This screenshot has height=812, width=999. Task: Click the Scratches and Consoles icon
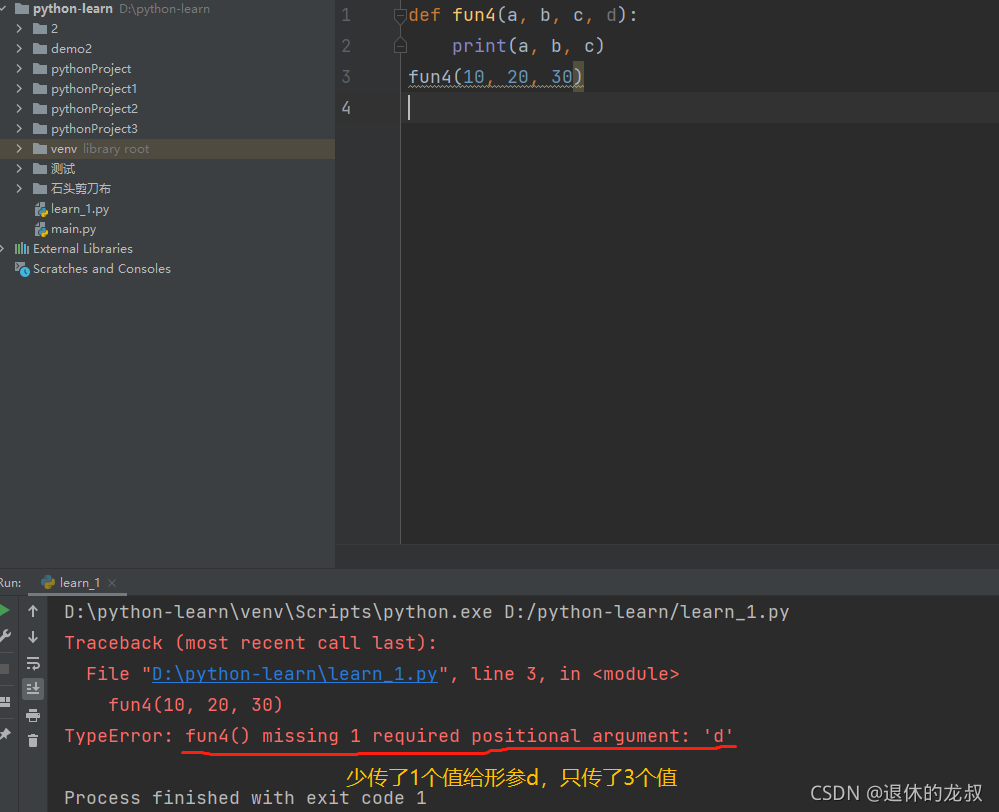(x=22, y=269)
